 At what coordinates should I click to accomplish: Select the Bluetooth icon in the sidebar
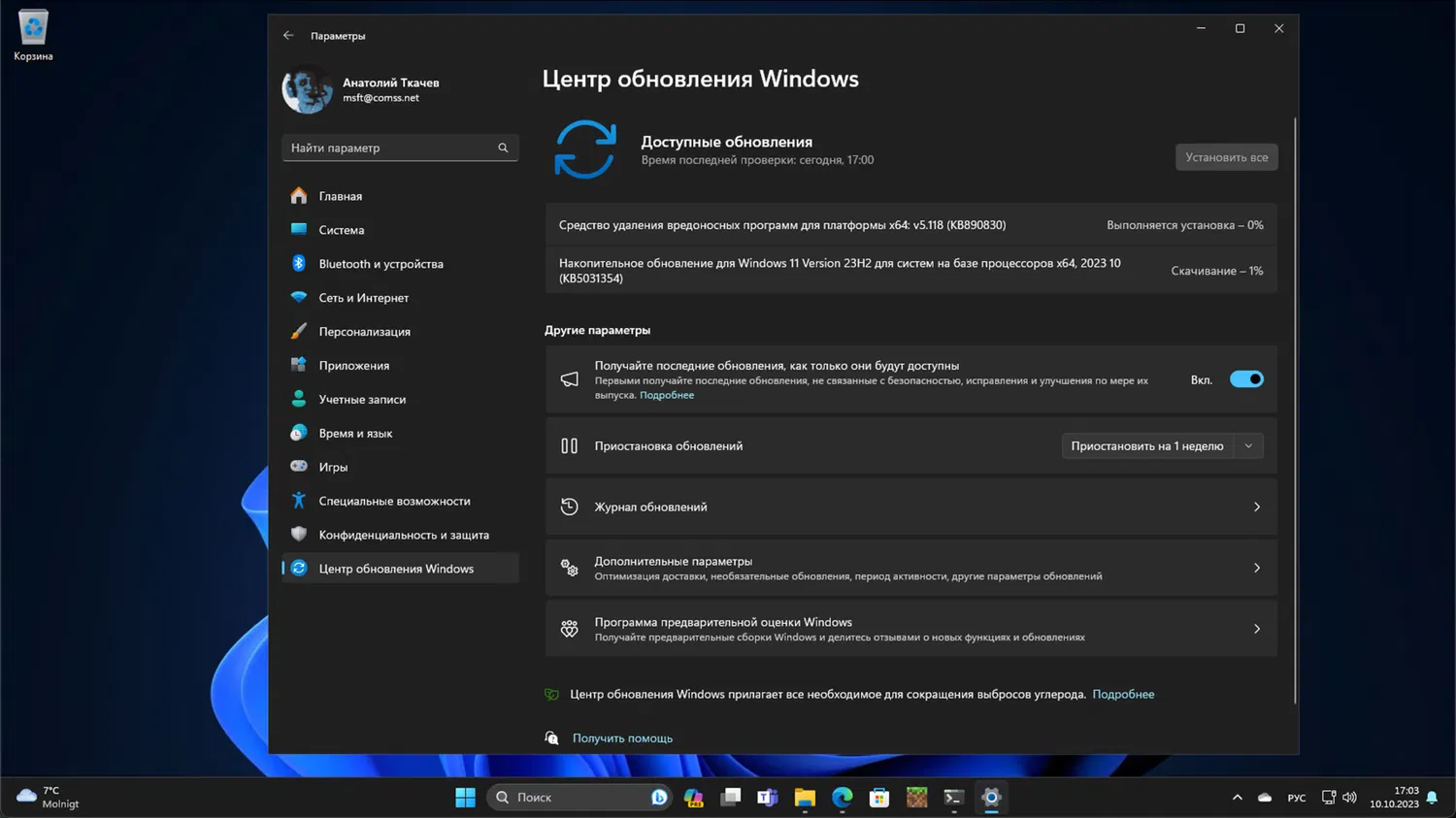point(299,264)
